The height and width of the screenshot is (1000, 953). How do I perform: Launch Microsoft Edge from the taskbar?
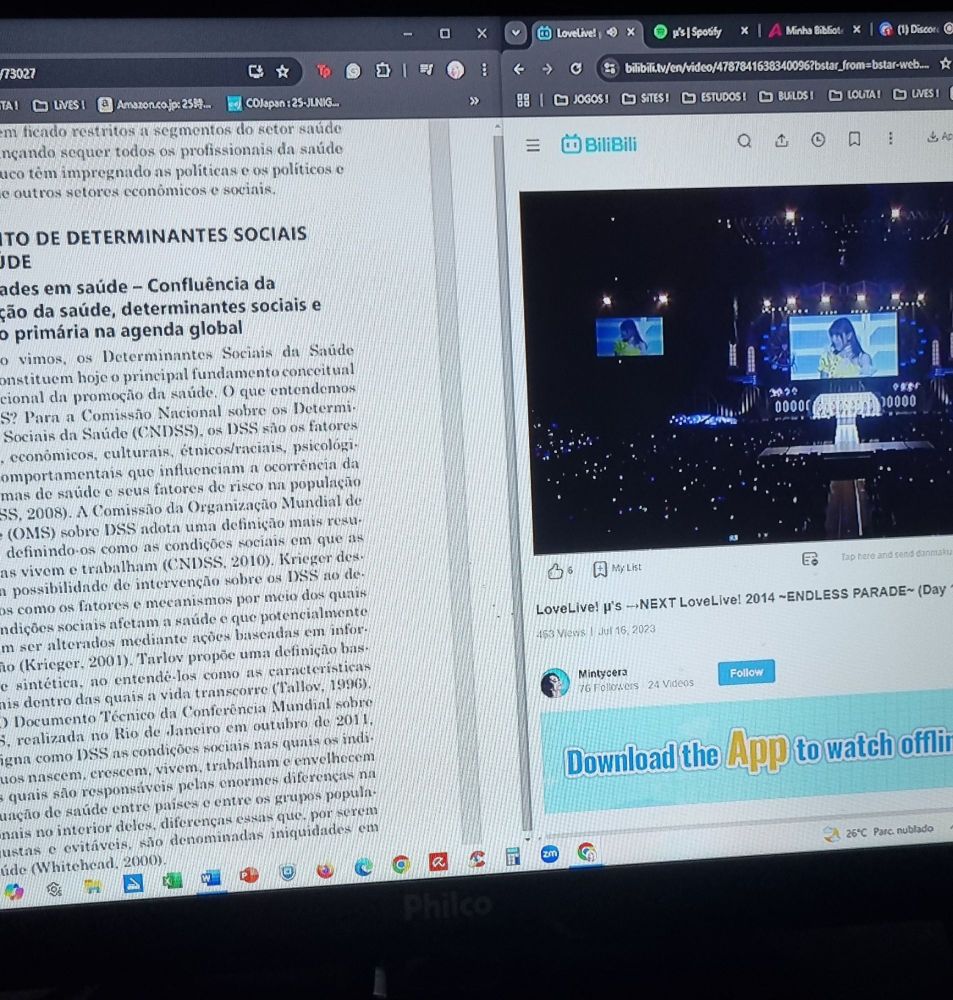tap(364, 867)
